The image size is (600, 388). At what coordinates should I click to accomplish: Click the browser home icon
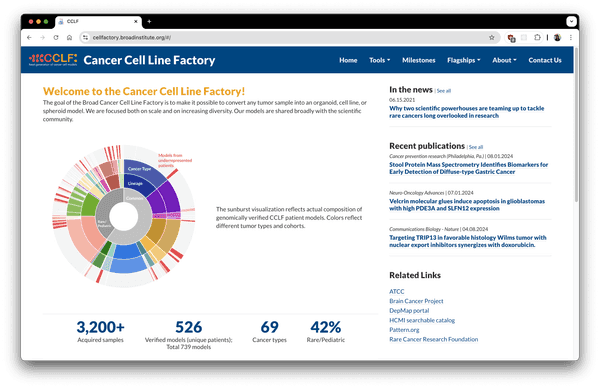point(69,37)
